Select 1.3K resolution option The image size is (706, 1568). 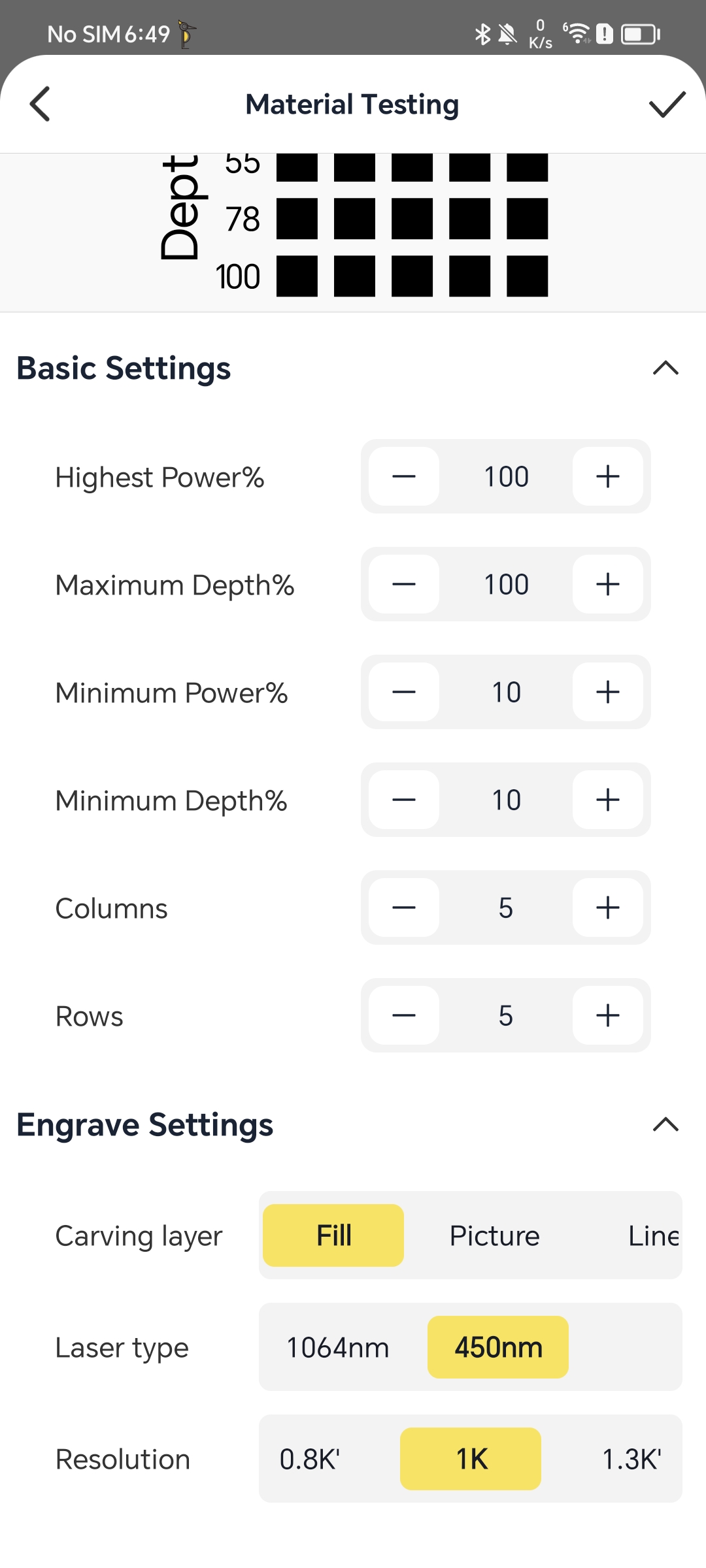coord(631,1459)
